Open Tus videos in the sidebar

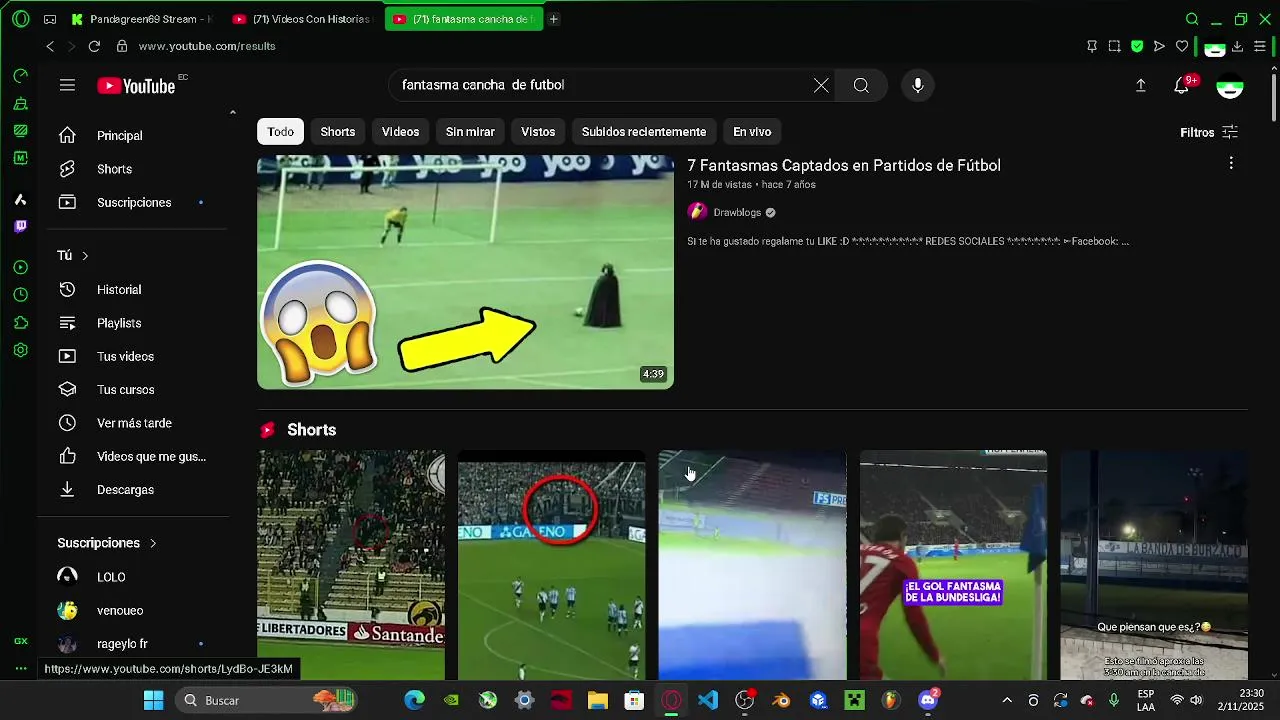(134, 357)
